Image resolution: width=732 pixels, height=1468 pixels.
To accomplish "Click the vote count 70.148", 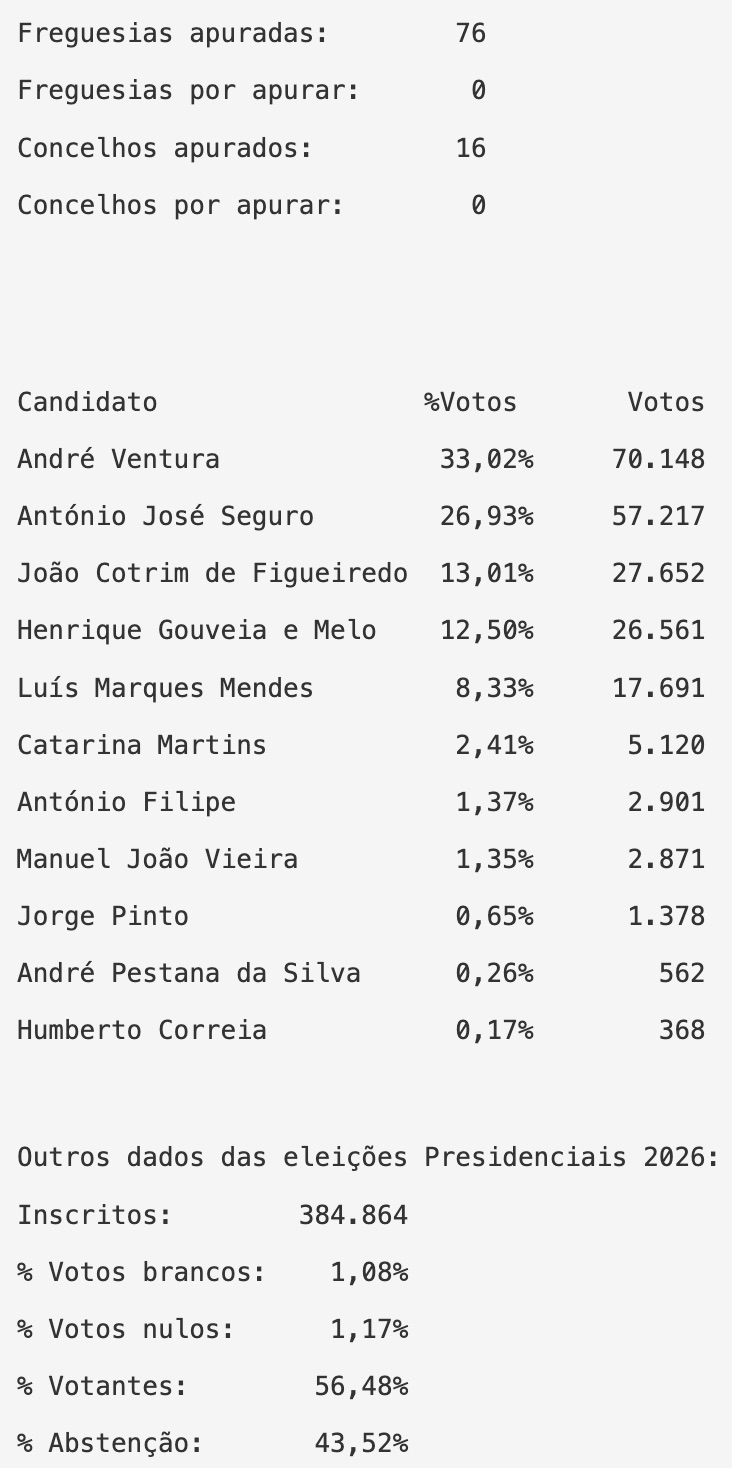I will pos(658,459).
